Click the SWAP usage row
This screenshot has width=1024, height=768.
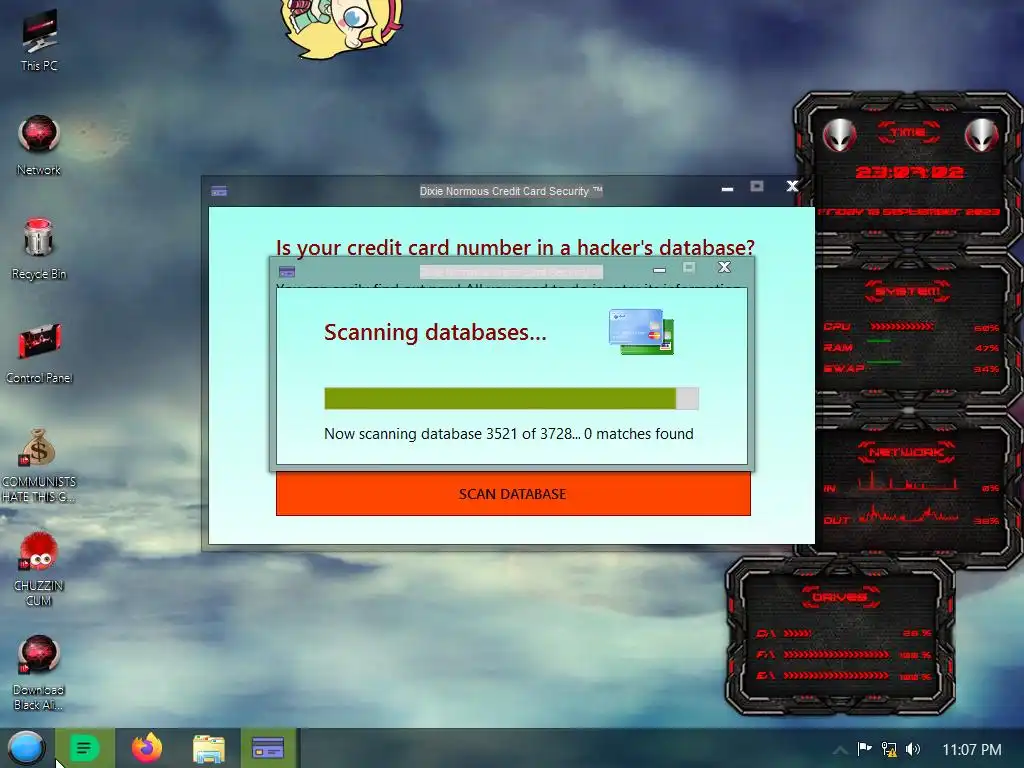click(911, 368)
